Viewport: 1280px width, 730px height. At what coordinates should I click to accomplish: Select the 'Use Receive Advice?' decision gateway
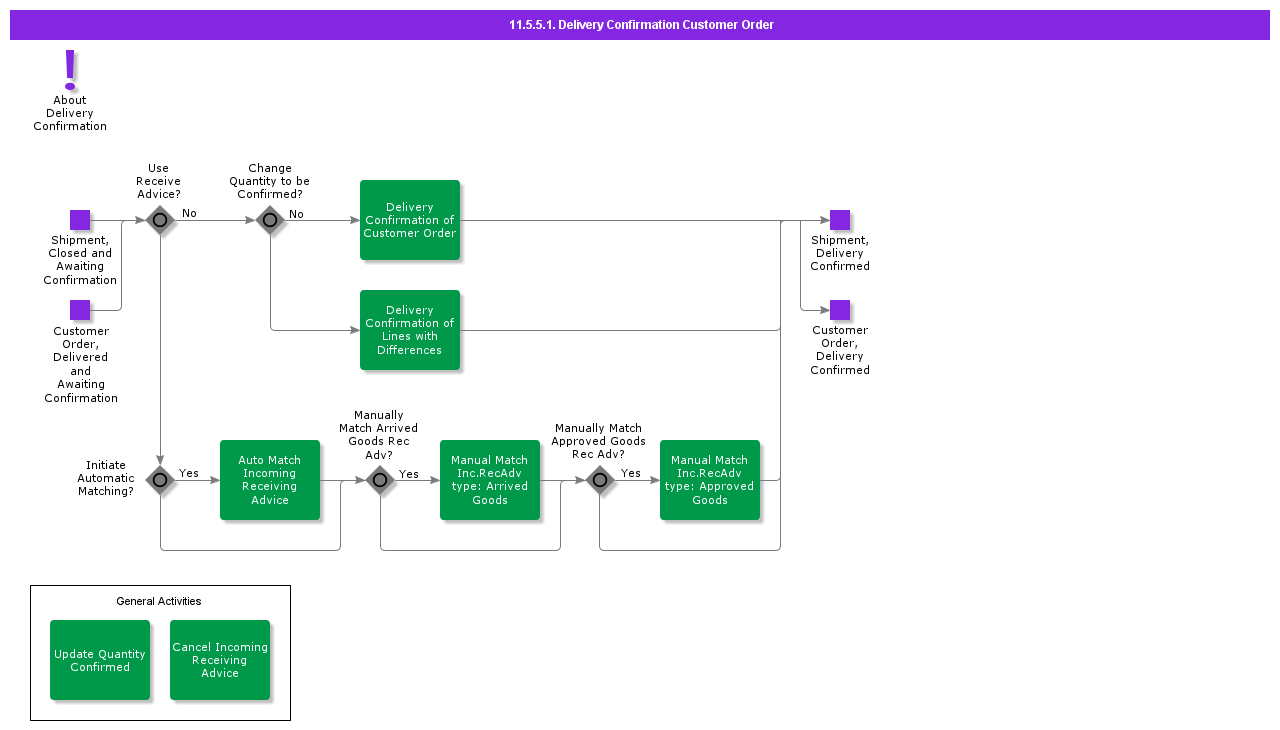tap(160, 220)
